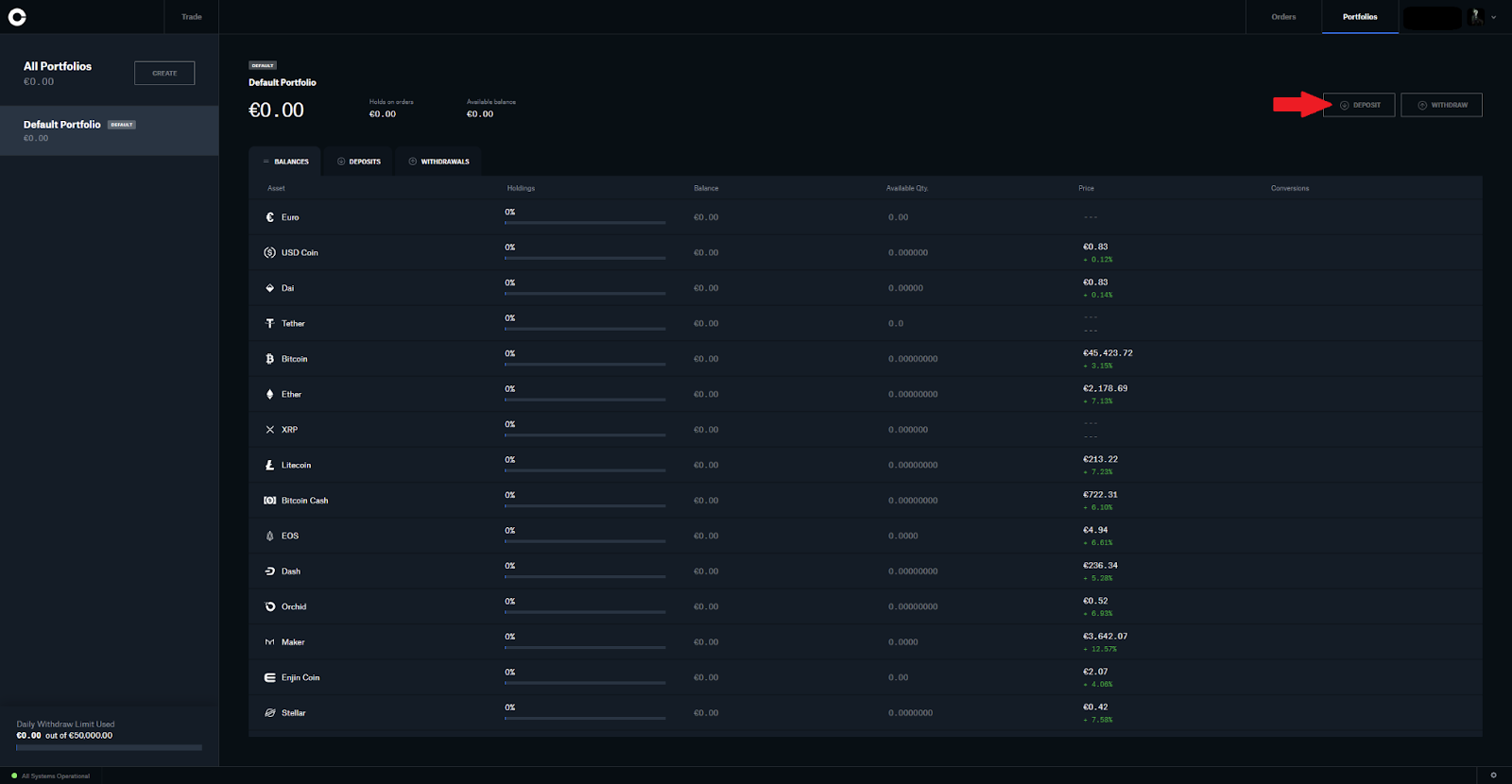Image resolution: width=1512 pixels, height=784 pixels.
Task: Switch to the Deposits tab
Action: pos(359,162)
